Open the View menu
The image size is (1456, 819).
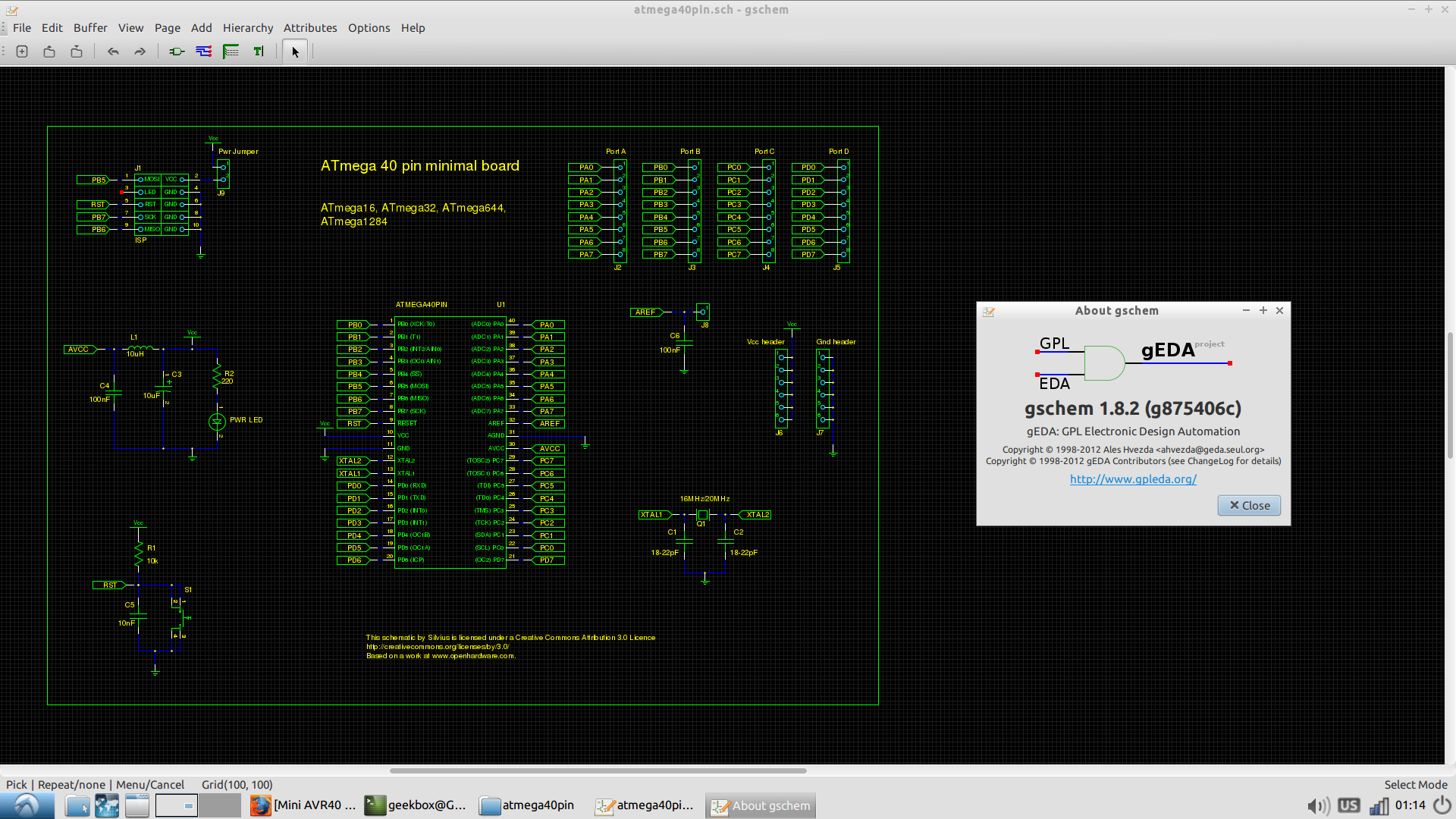[x=130, y=28]
